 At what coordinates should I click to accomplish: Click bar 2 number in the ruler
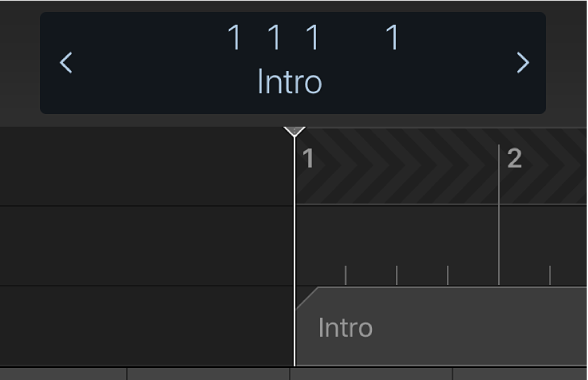[x=514, y=159]
